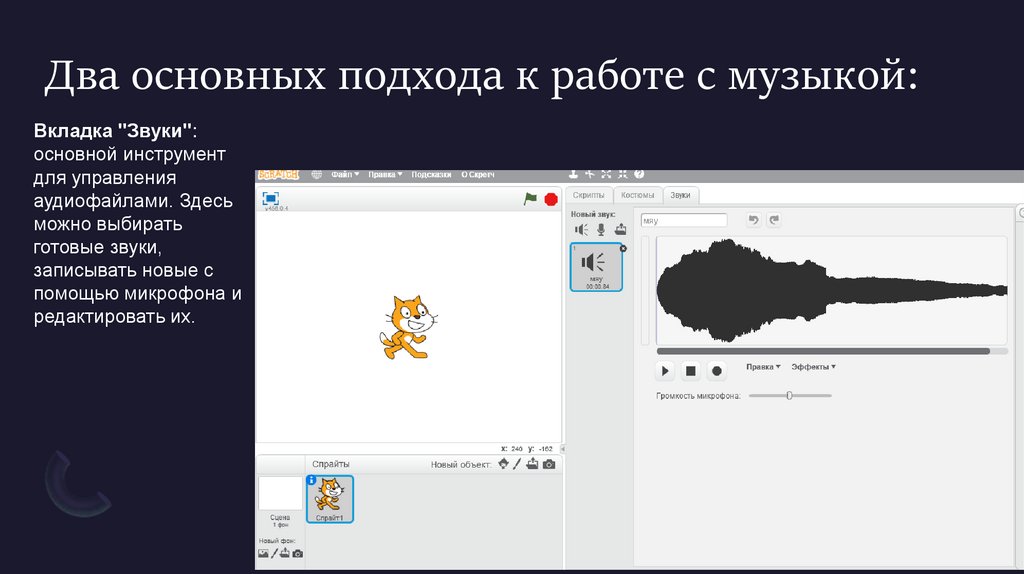1024x574 pixels.
Task: Open the Правка dropdown in the sound editor
Action: click(x=763, y=367)
